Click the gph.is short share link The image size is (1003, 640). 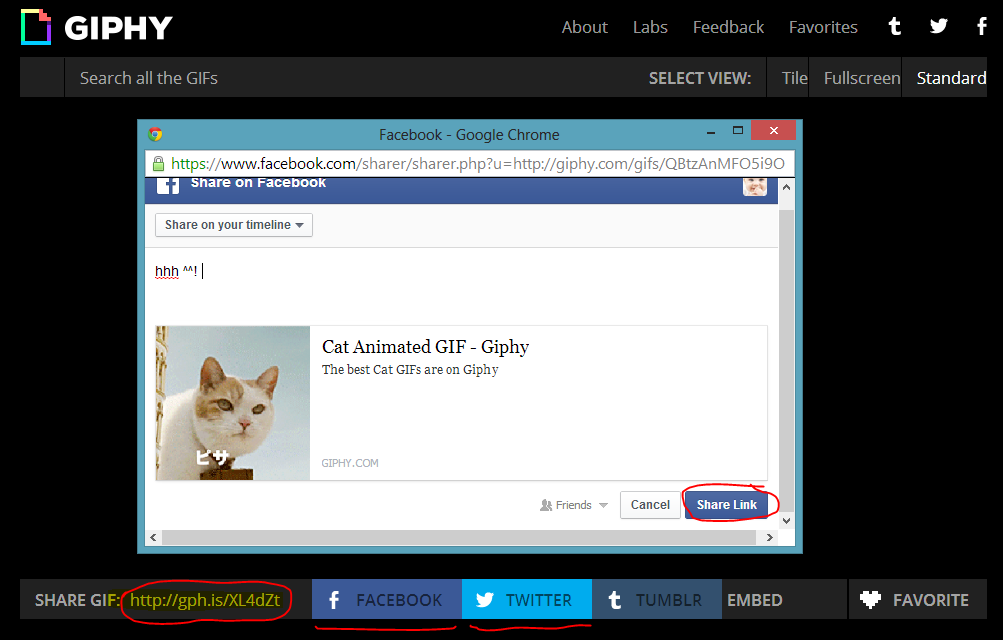pyautogui.click(x=205, y=600)
